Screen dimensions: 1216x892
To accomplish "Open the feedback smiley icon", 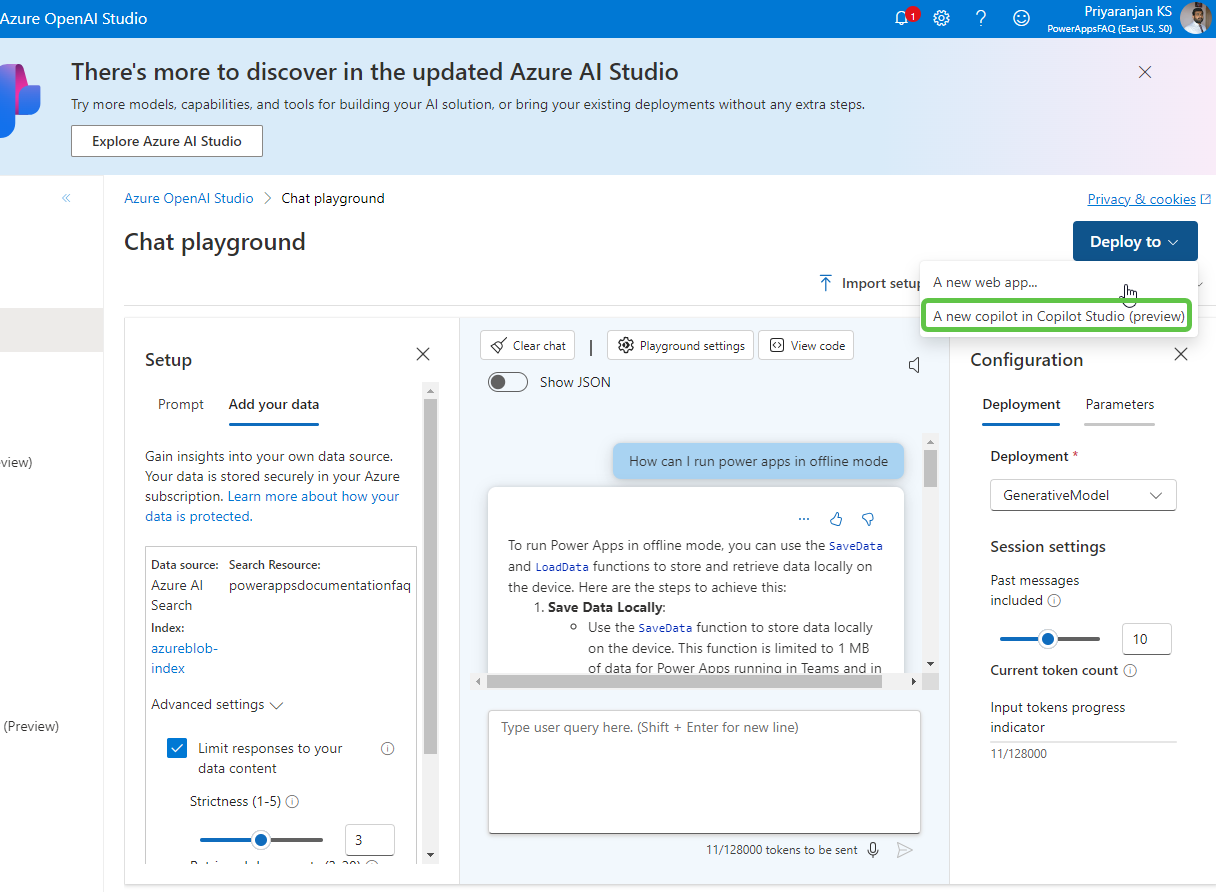I will 1021,18.
